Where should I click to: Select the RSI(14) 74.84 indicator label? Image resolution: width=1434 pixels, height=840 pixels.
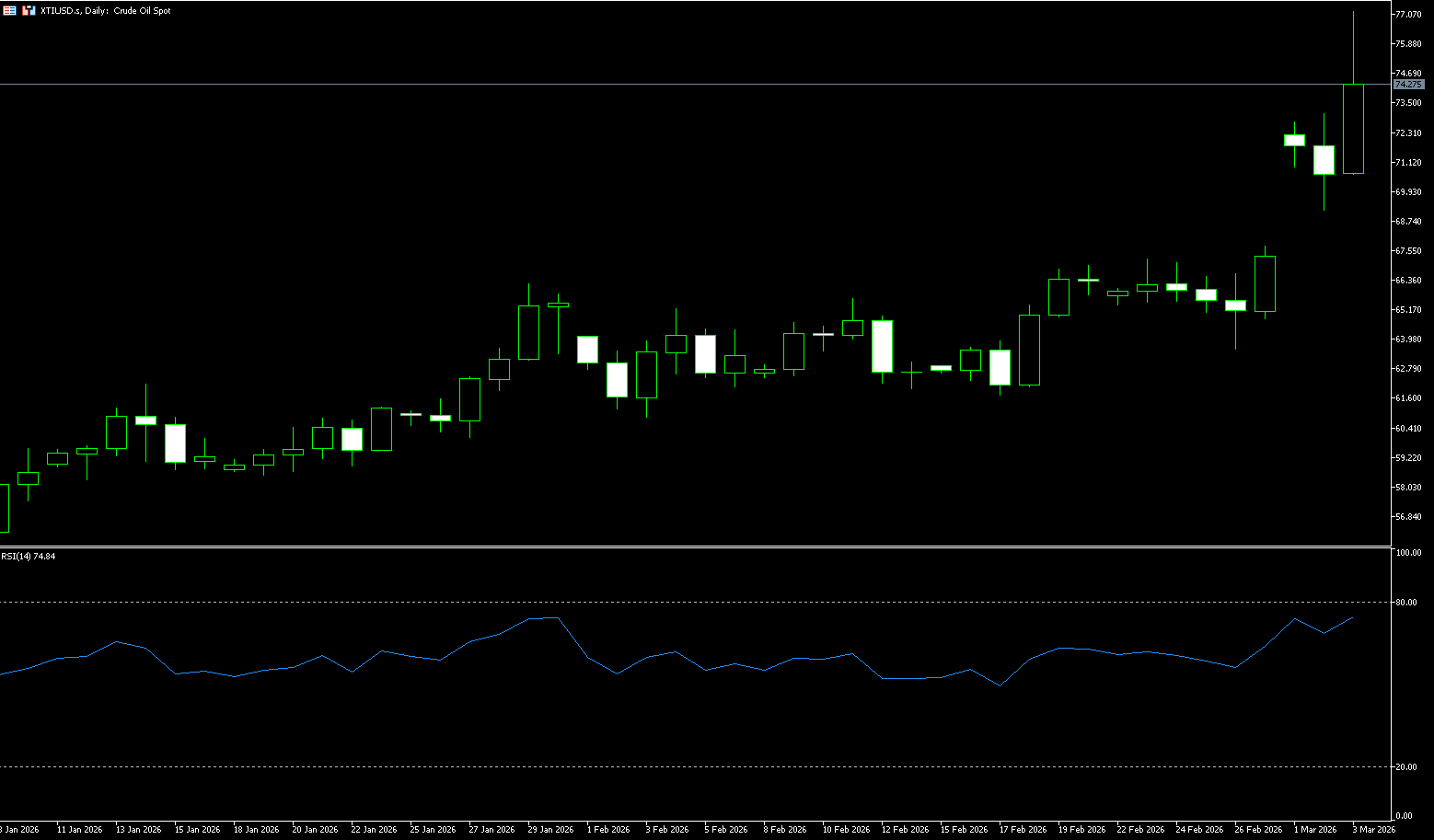click(29, 557)
